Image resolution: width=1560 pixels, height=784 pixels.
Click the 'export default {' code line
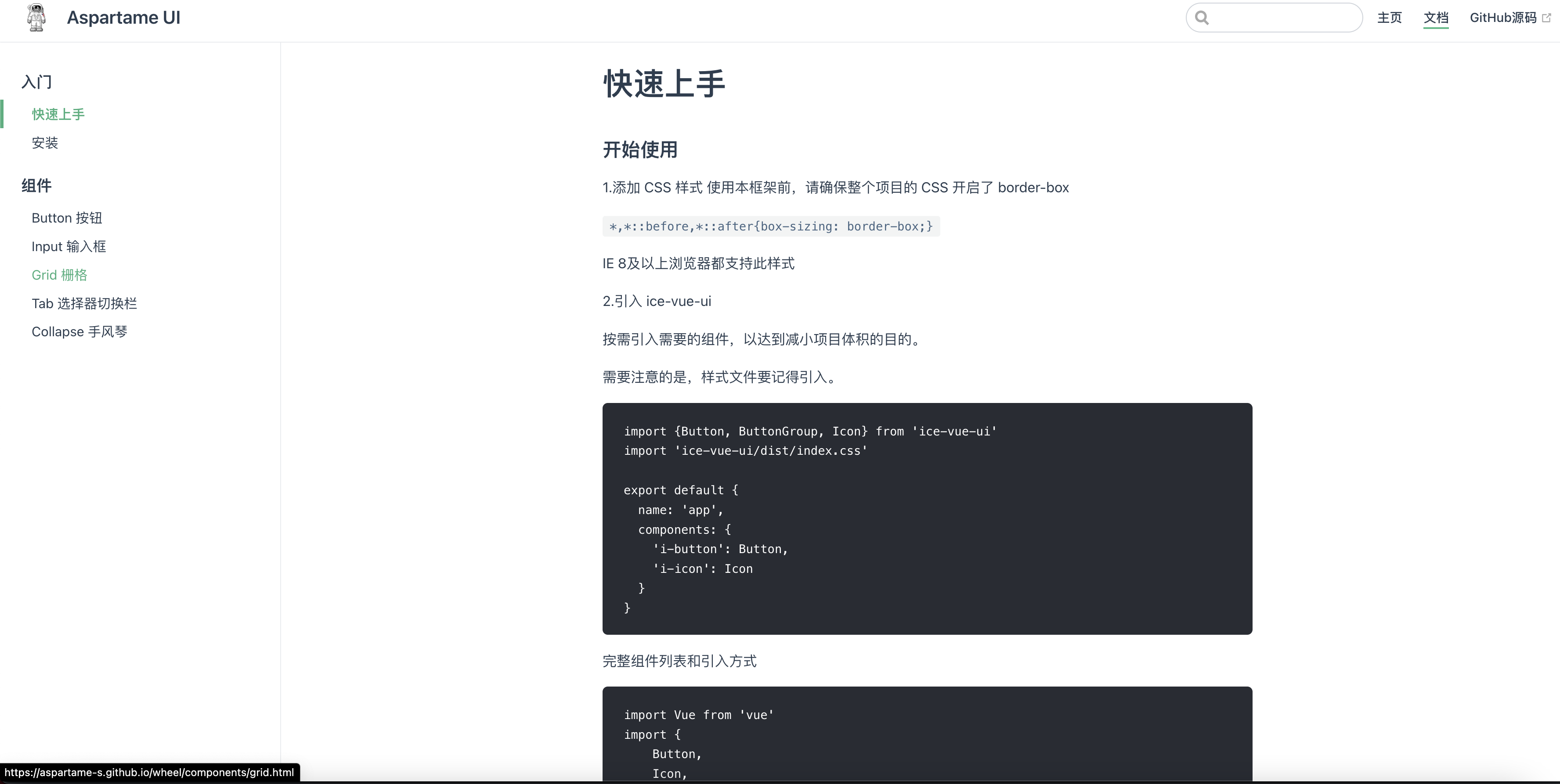click(681, 490)
